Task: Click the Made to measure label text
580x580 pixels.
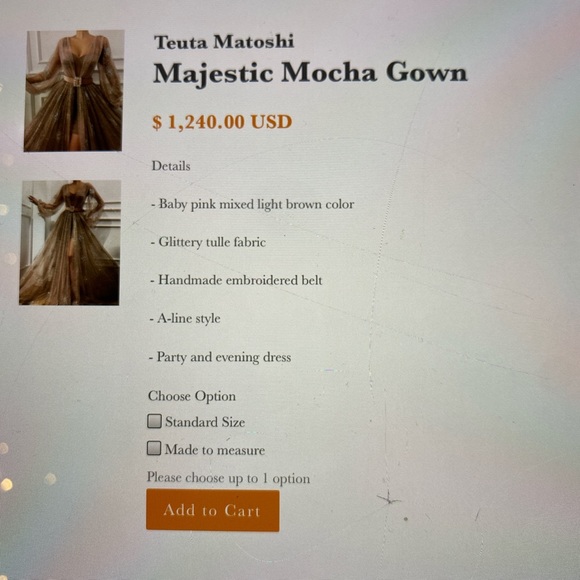Action: 215,450
